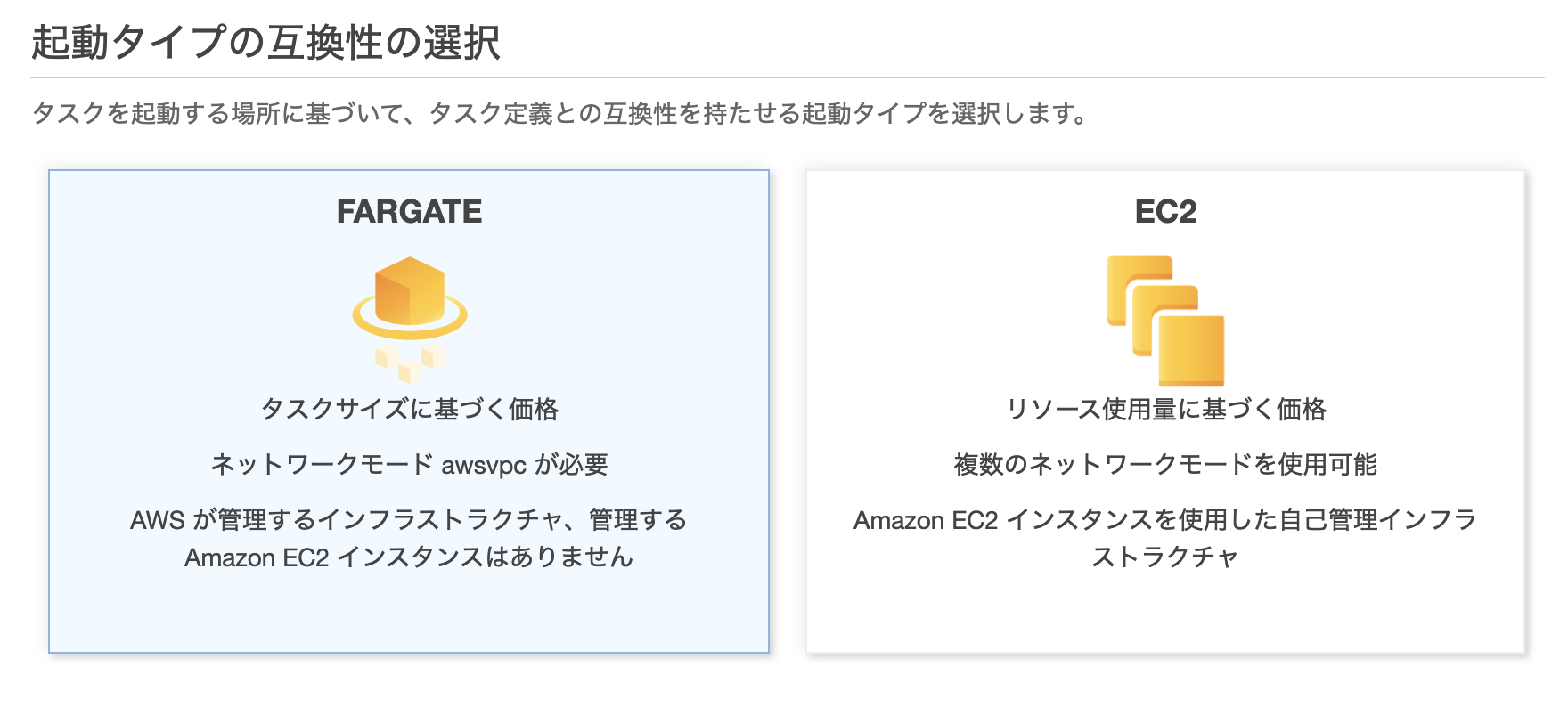
Task: Choose the FARGATE card via empty bottom area
Action: 409,614
